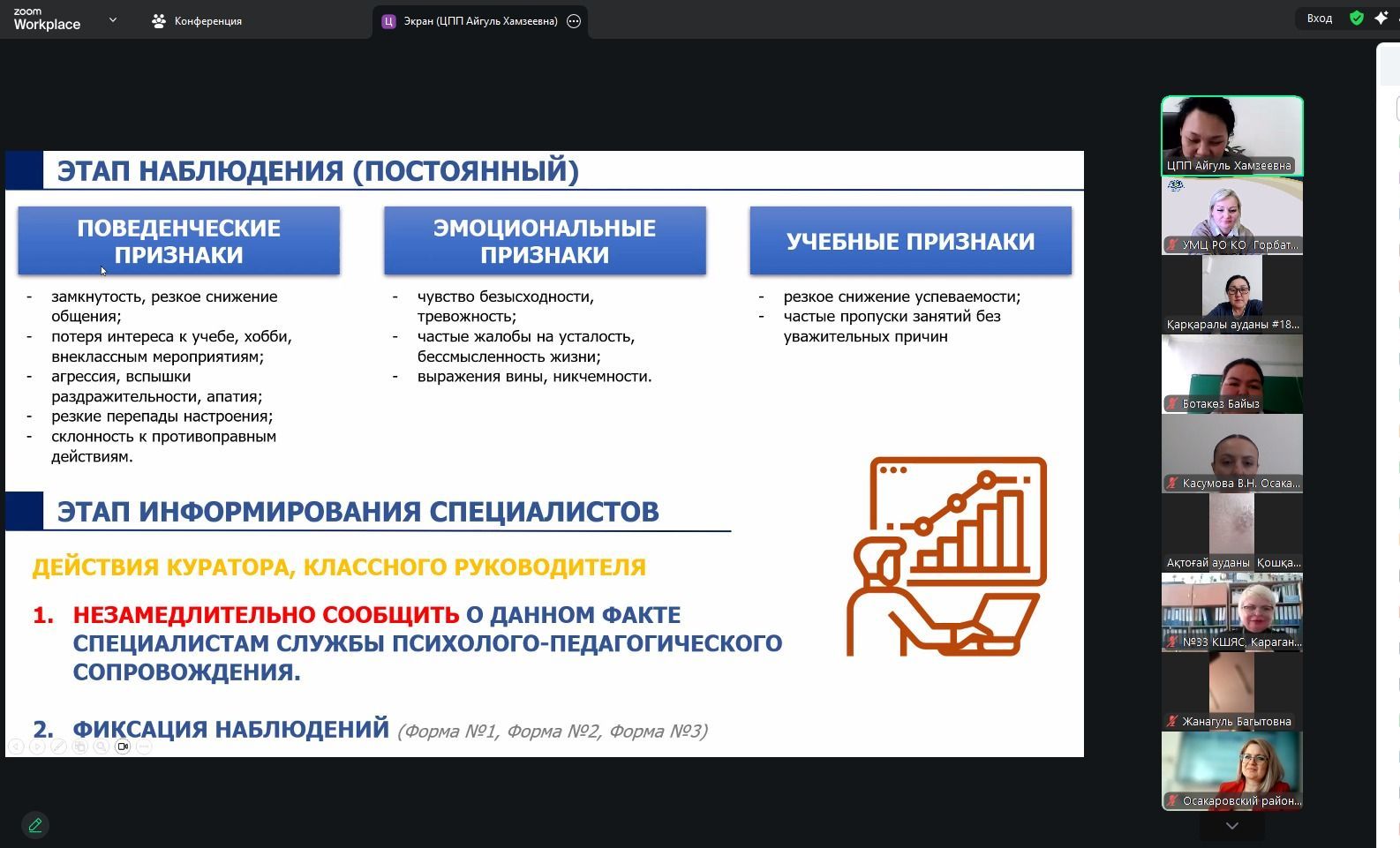This screenshot has width=1400, height=848.
Task: Click the next slide arrow icon
Action: coord(37,747)
